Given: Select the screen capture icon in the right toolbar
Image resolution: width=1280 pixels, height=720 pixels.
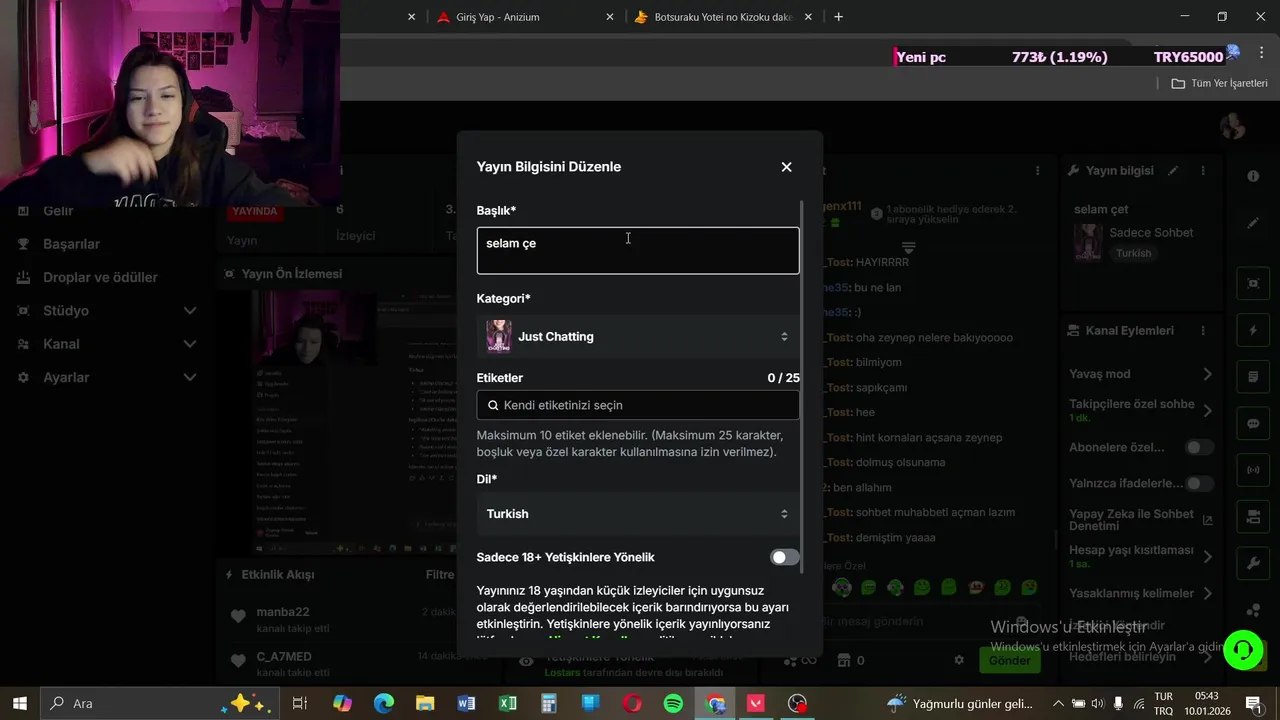Looking at the screenshot, I should pyautogui.click(x=1253, y=283).
